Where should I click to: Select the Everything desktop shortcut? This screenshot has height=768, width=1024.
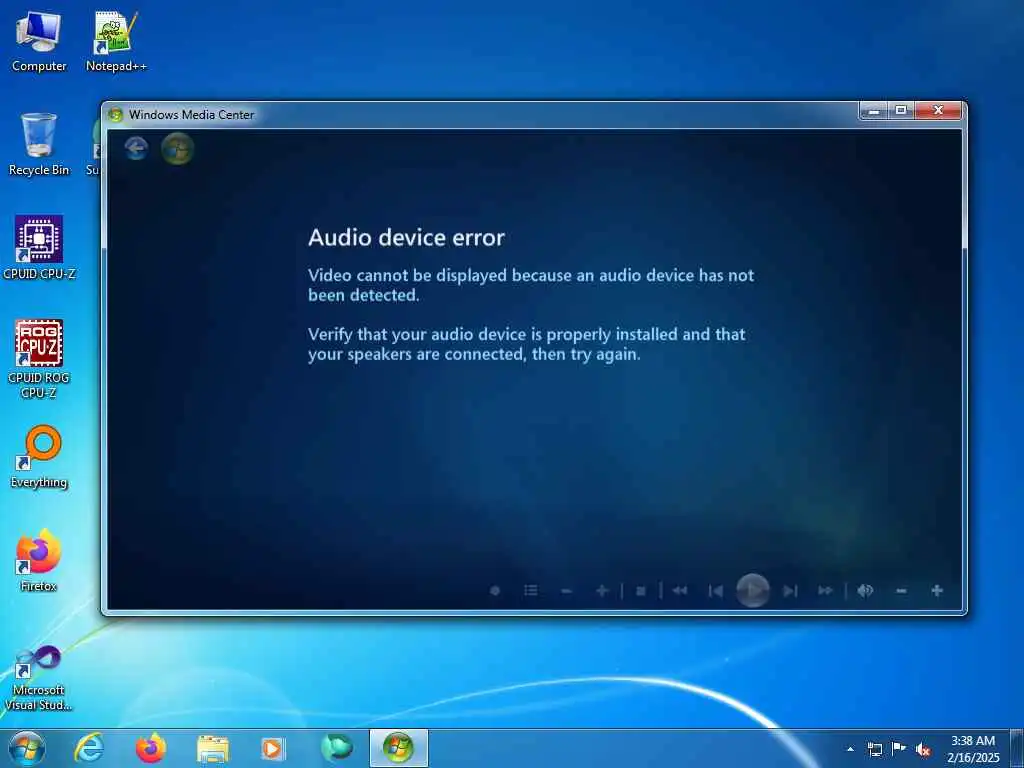point(39,456)
